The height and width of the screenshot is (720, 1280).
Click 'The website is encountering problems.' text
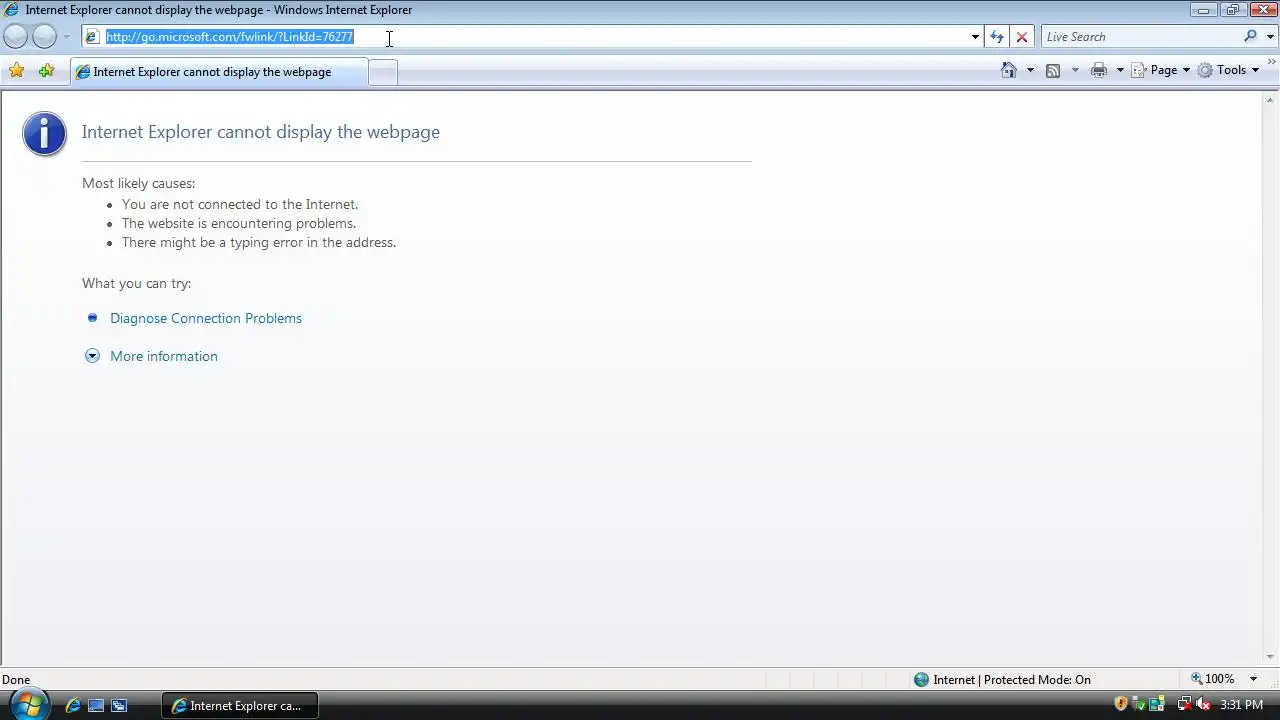pyautogui.click(x=239, y=223)
